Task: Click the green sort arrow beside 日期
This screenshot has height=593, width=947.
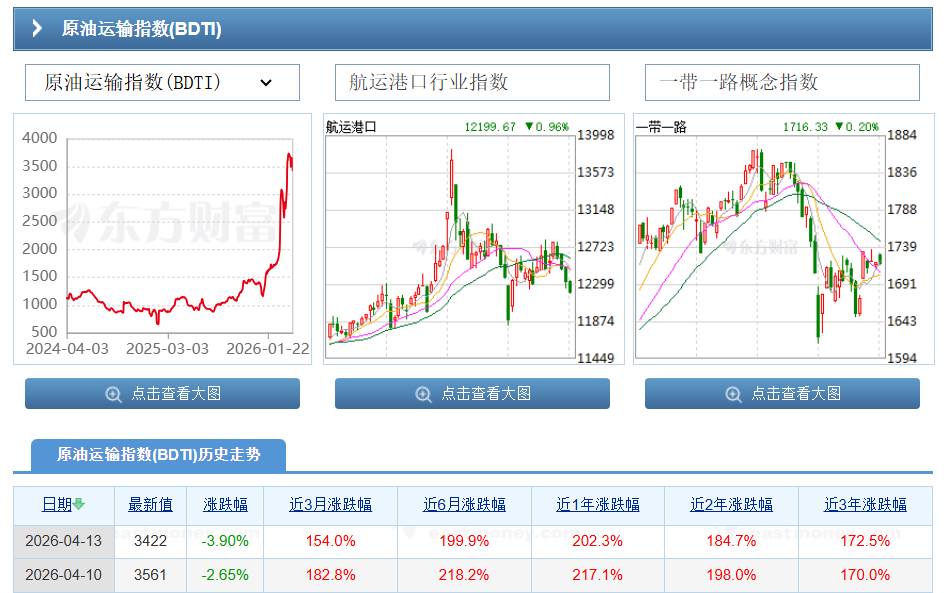Action: [x=79, y=504]
